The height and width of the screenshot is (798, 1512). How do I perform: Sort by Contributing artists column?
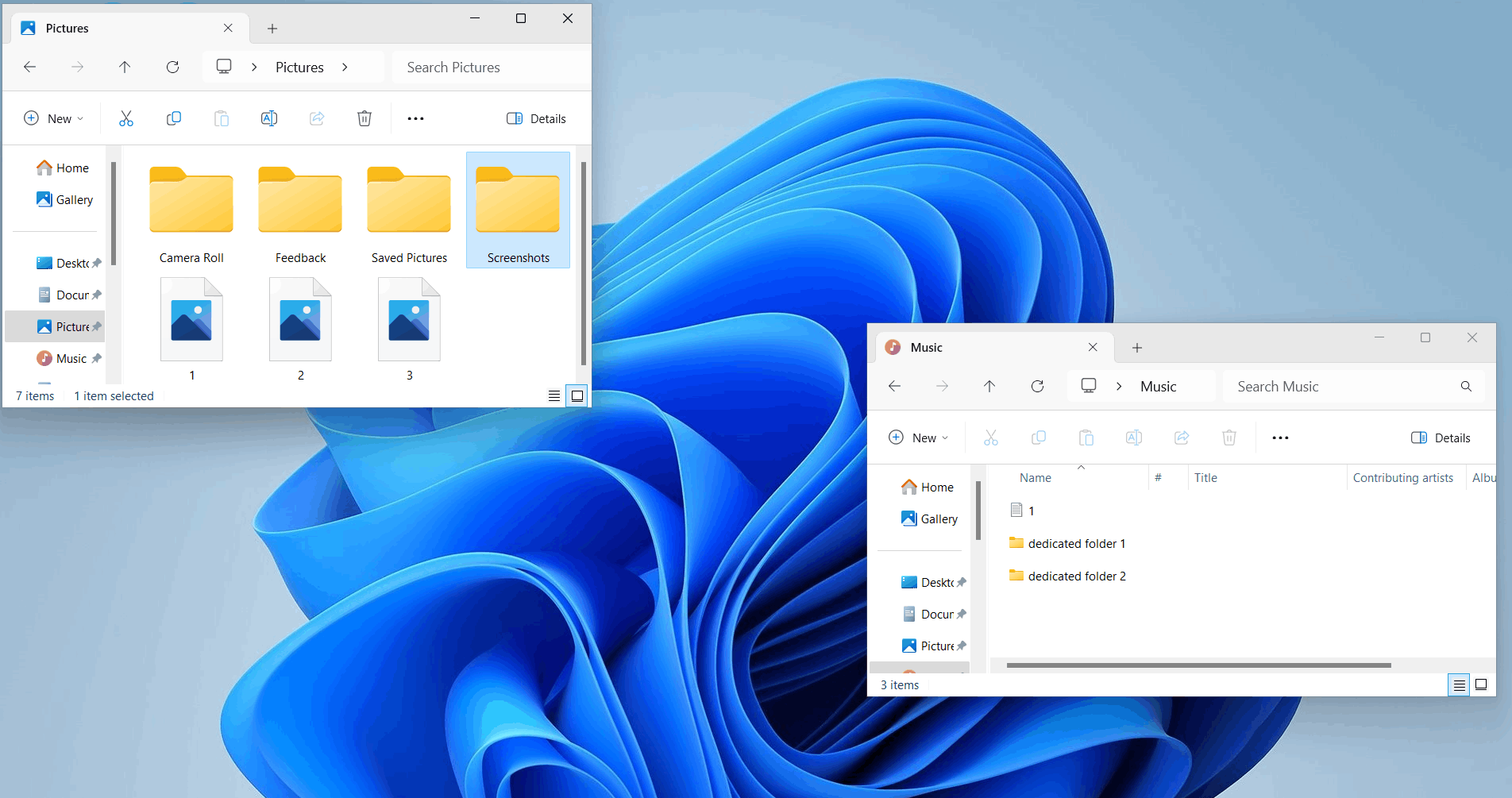(x=1403, y=477)
